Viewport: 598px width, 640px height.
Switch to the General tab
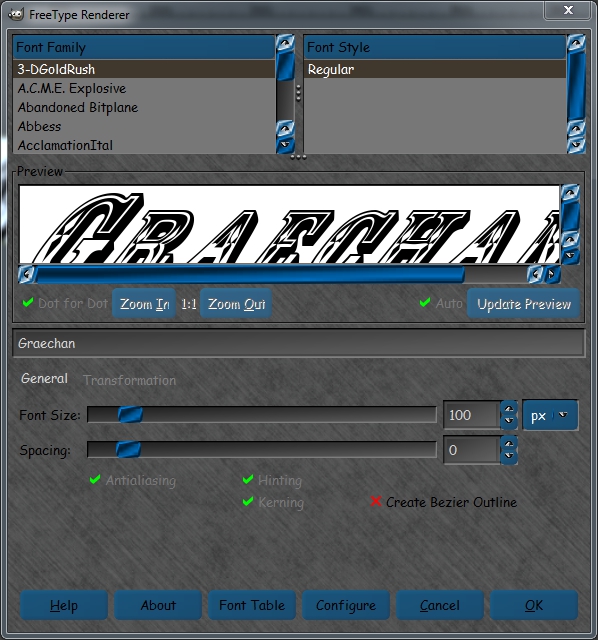coord(44,379)
